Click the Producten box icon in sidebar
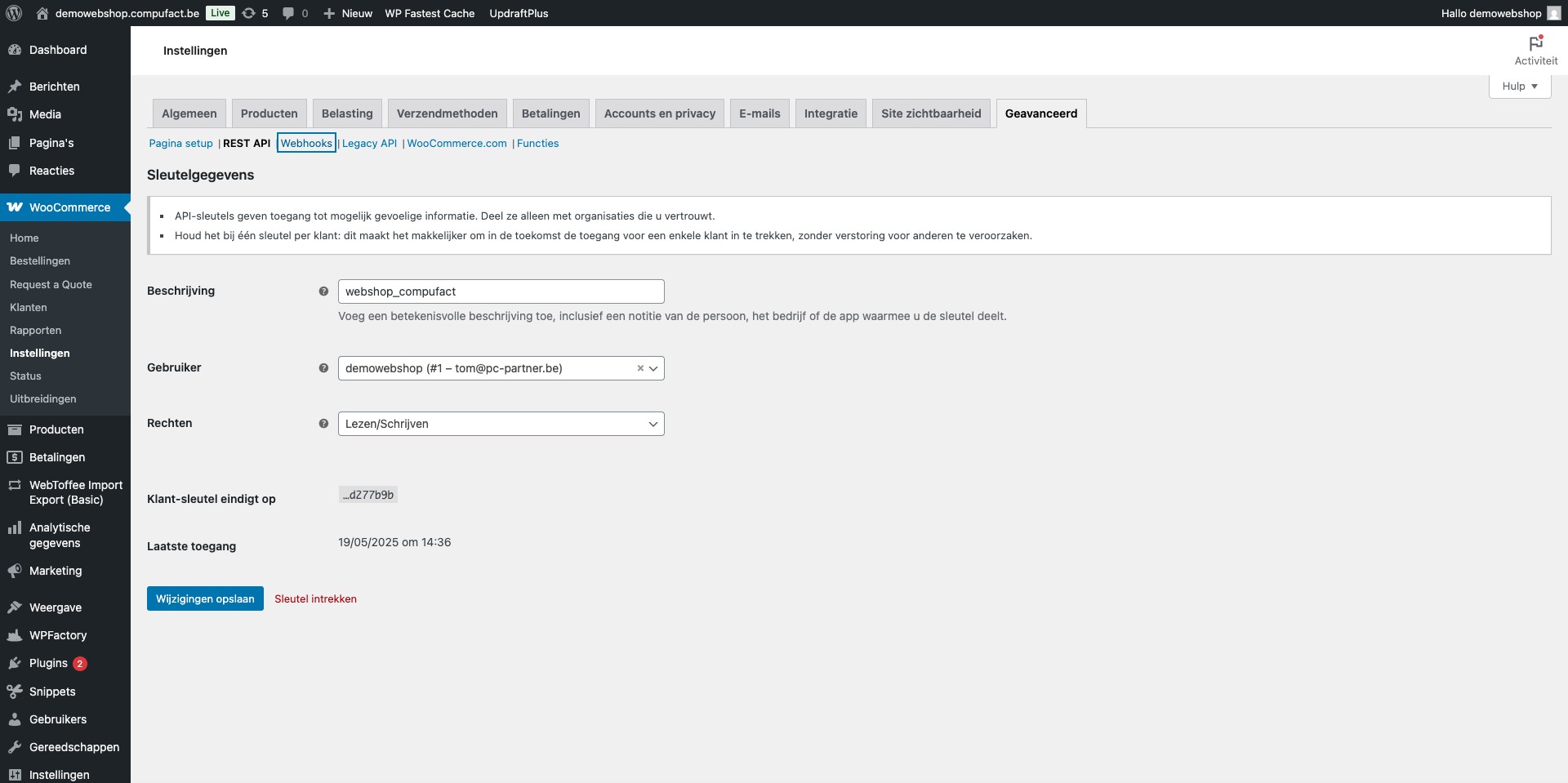 [15, 429]
